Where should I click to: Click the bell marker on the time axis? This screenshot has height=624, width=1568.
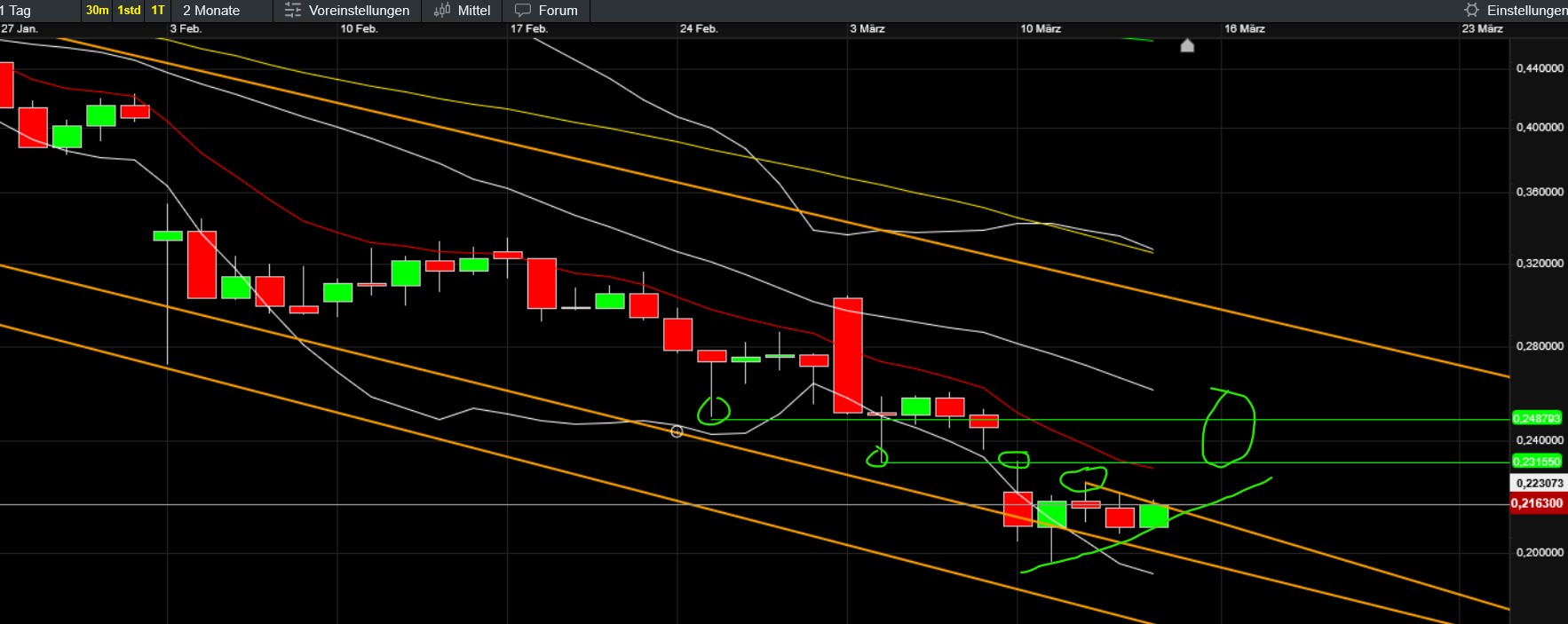click(x=1187, y=45)
